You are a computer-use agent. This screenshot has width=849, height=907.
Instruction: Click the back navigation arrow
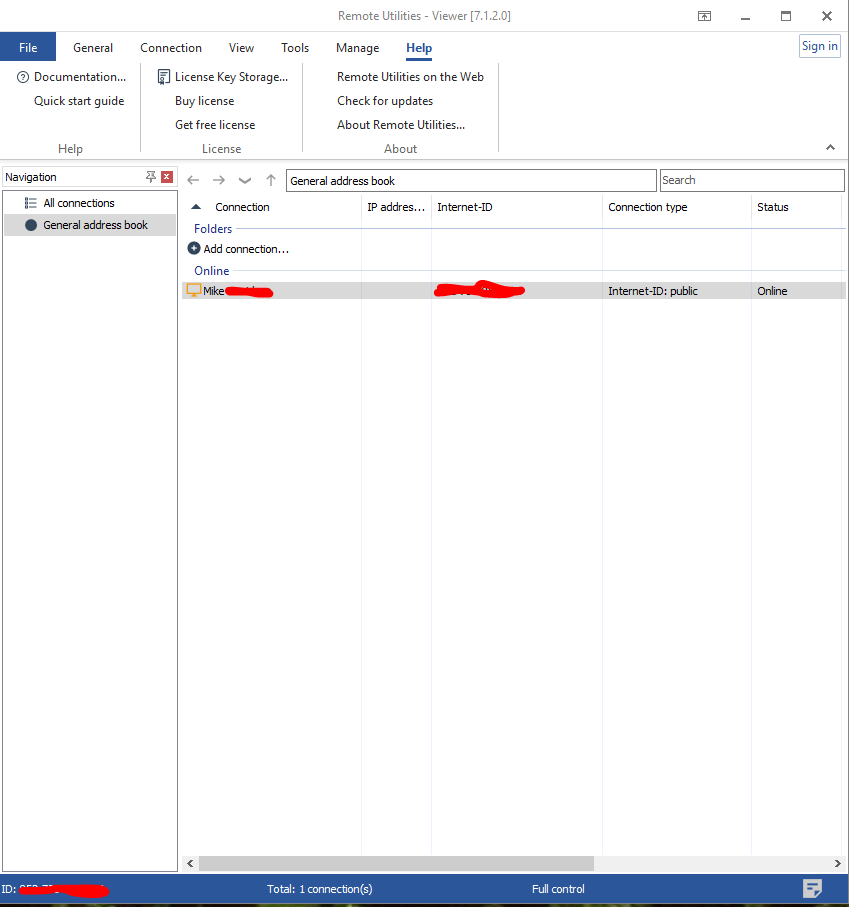[194, 181]
